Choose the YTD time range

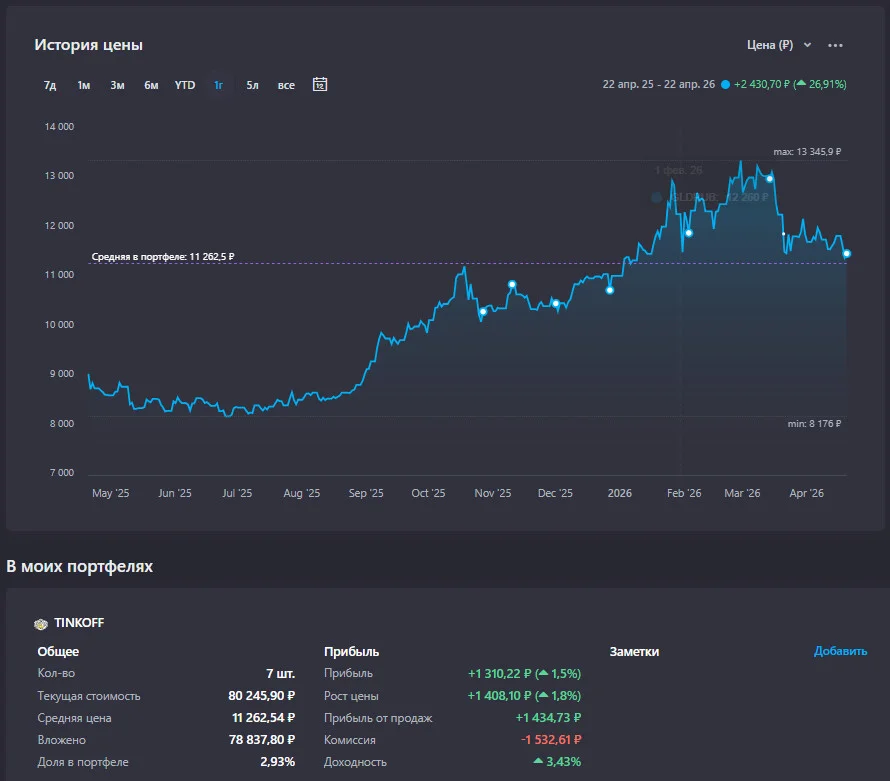pyautogui.click(x=185, y=85)
